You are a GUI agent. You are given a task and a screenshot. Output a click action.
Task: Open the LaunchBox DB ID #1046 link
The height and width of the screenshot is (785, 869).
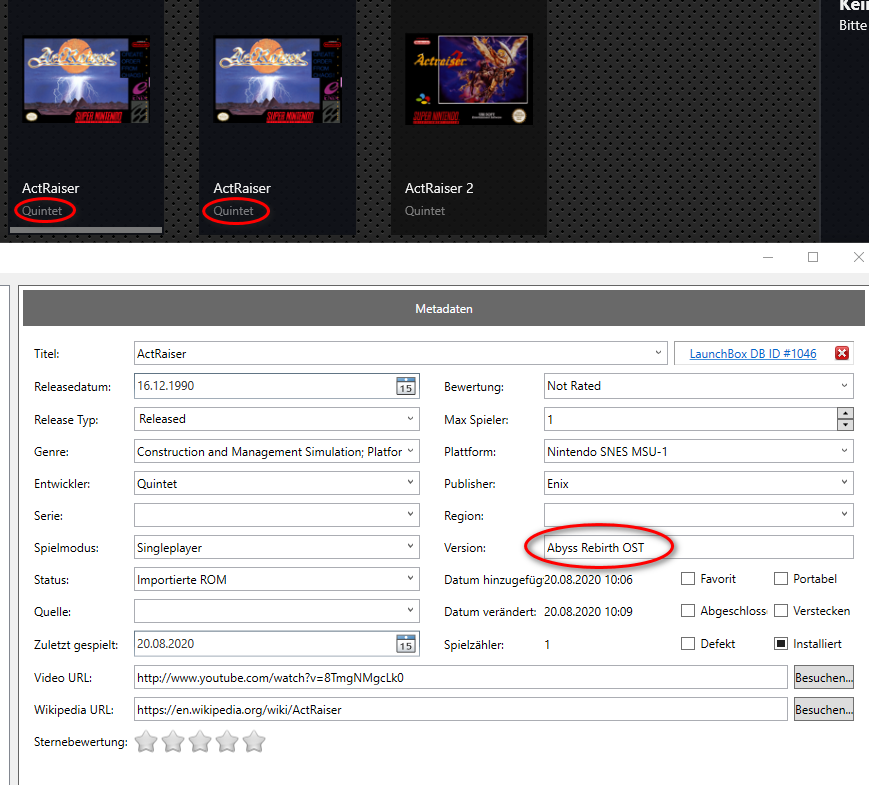[753, 354]
